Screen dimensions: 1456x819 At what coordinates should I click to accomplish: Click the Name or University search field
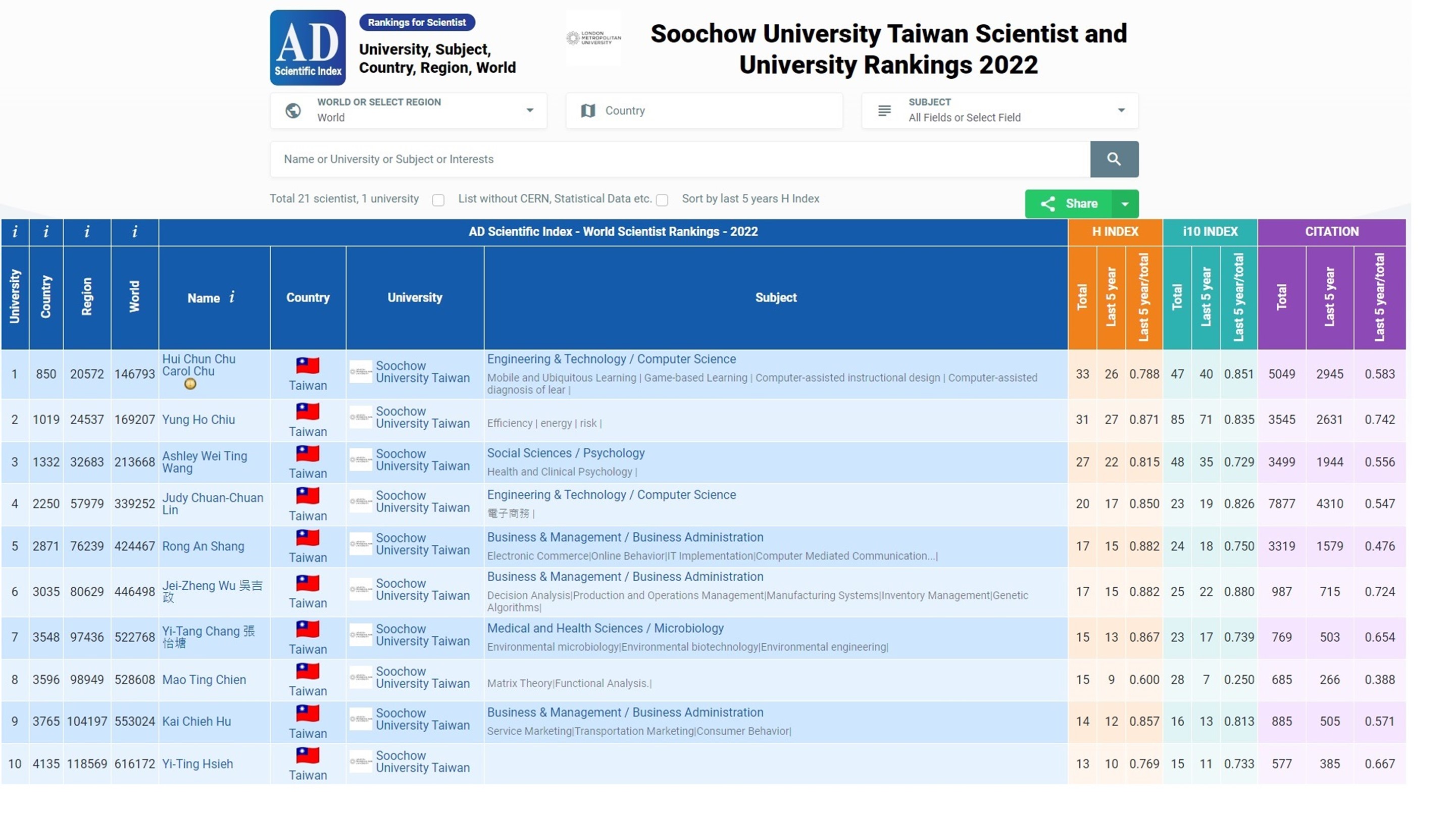[x=679, y=159]
